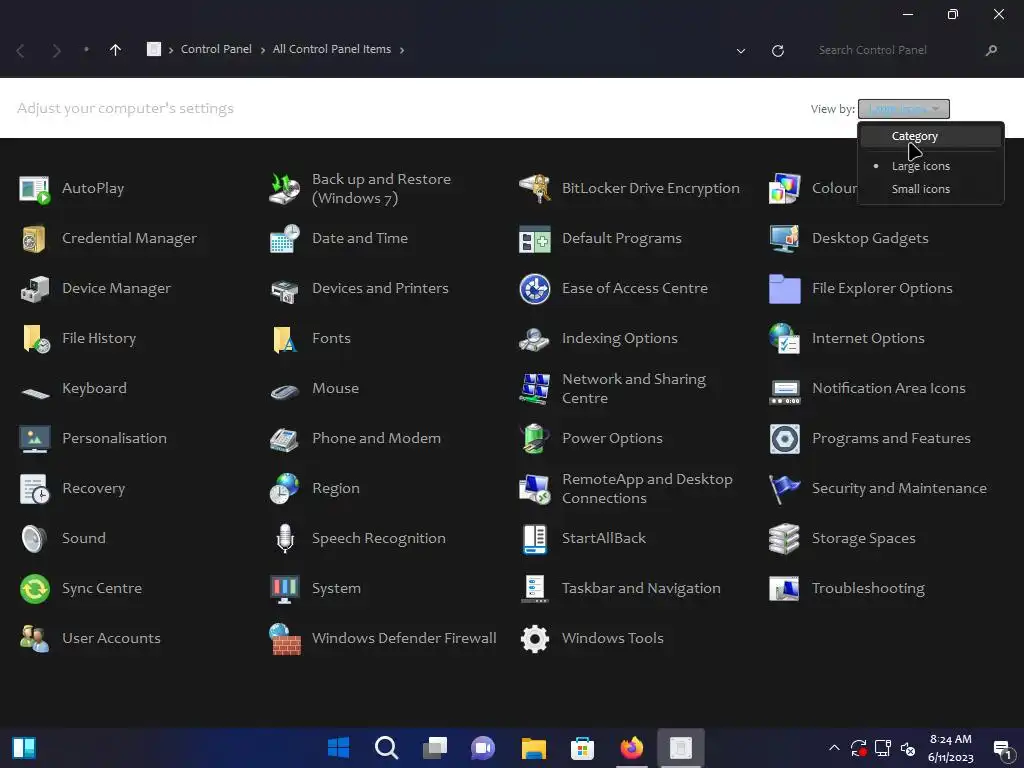
Task: Click the Fonts folder icon
Action: point(285,339)
